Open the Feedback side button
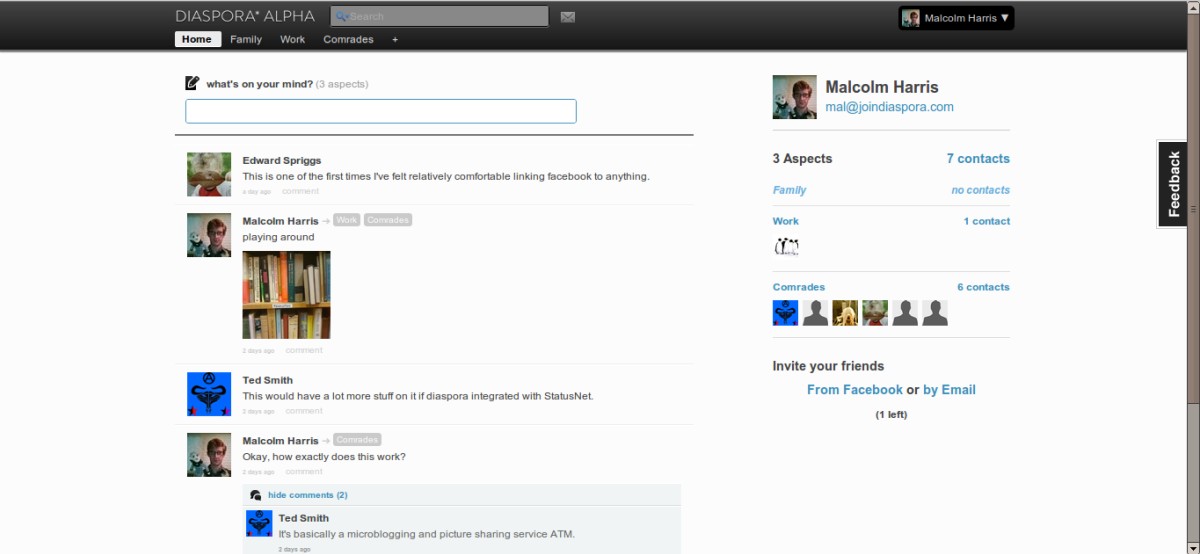The width and height of the screenshot is (1200, 554). 1173,184
